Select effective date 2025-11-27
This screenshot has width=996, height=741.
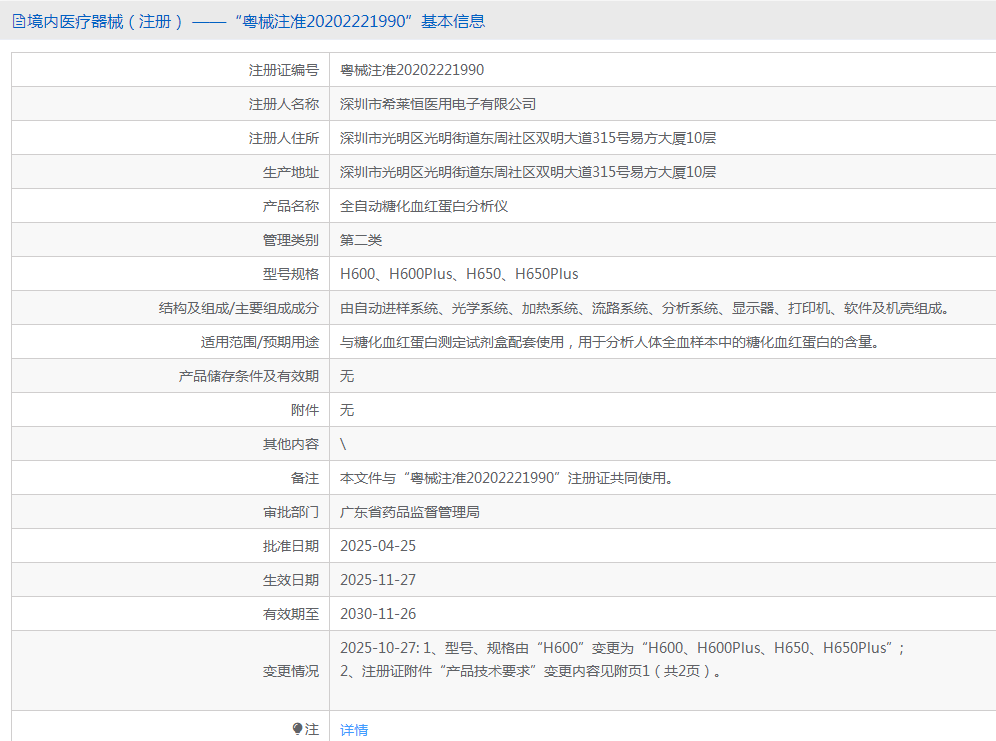[x=378, y=580]
